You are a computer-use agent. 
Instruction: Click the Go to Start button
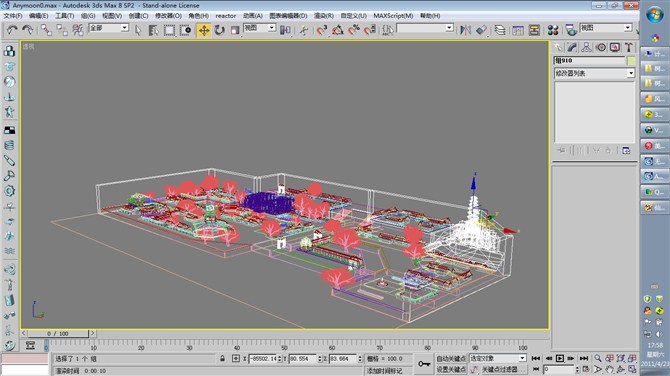click(x=536, y=358)
